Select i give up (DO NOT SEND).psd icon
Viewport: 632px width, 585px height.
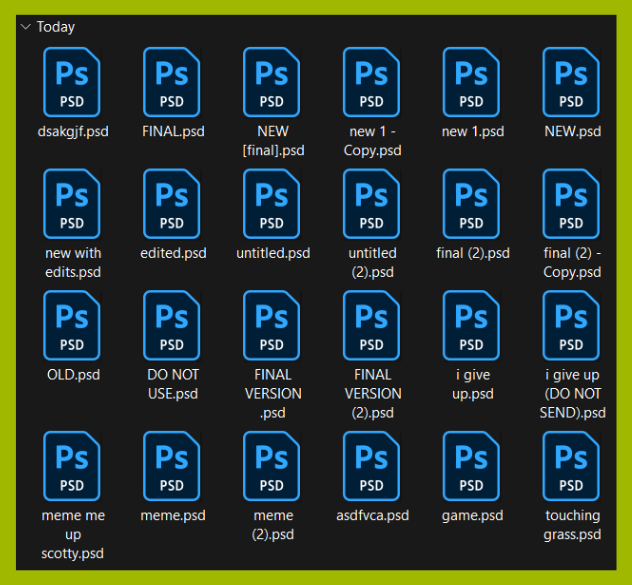pyautogui.click(x=571, y=326)
